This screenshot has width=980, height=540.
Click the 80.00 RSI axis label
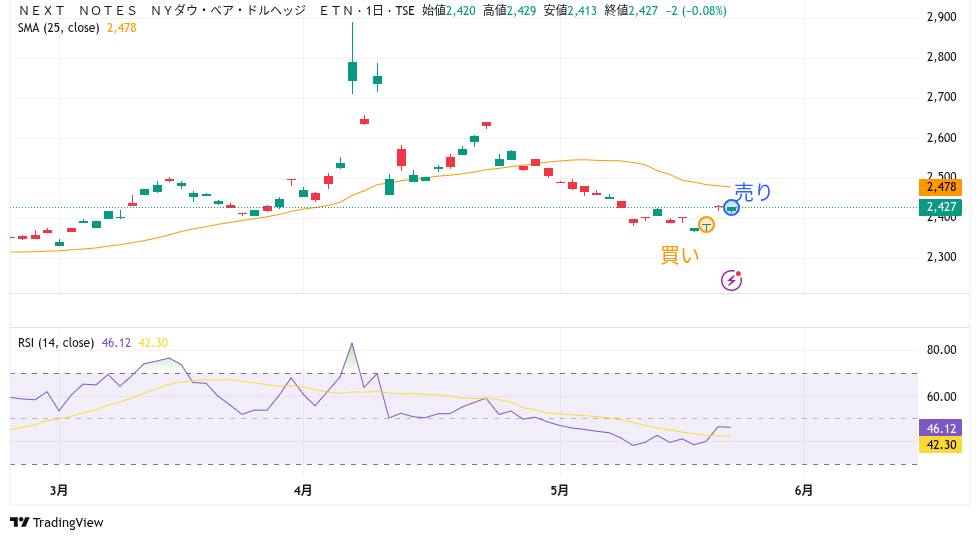(x=941, y=350)
